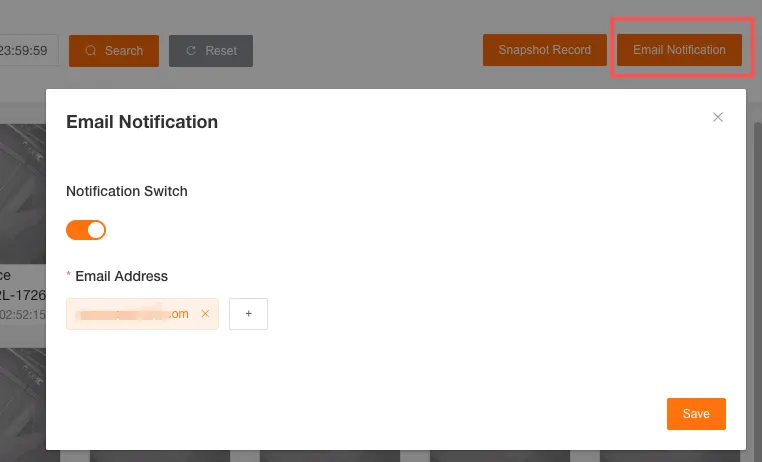Click the Email Address label
Screen dimensions: 762x462
(x=121, y=276)
